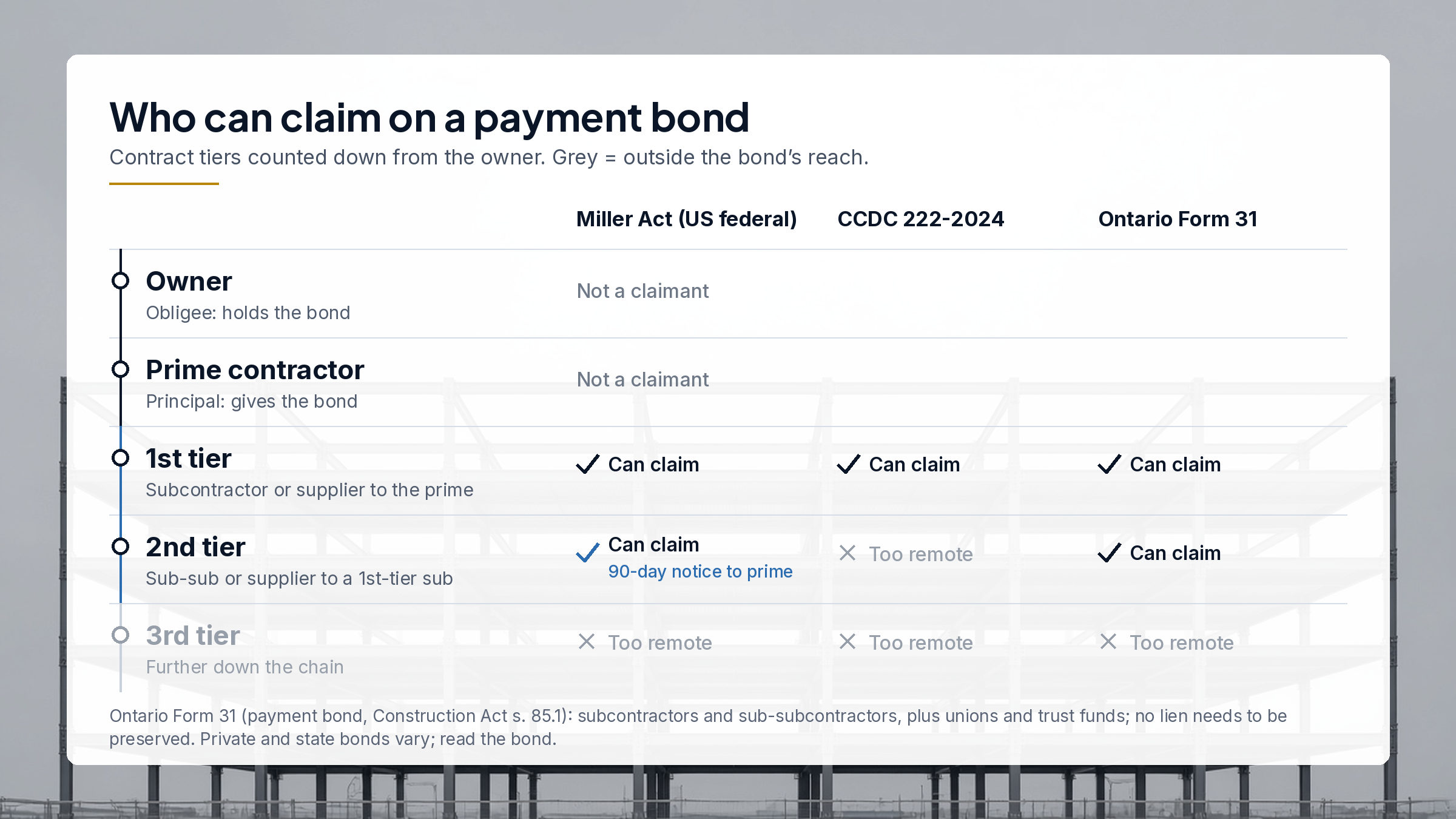Click the Ontario Form 31 1st tier checkmark
The width and height of the screenshot is (1456, 819).
pos(1110,465)
